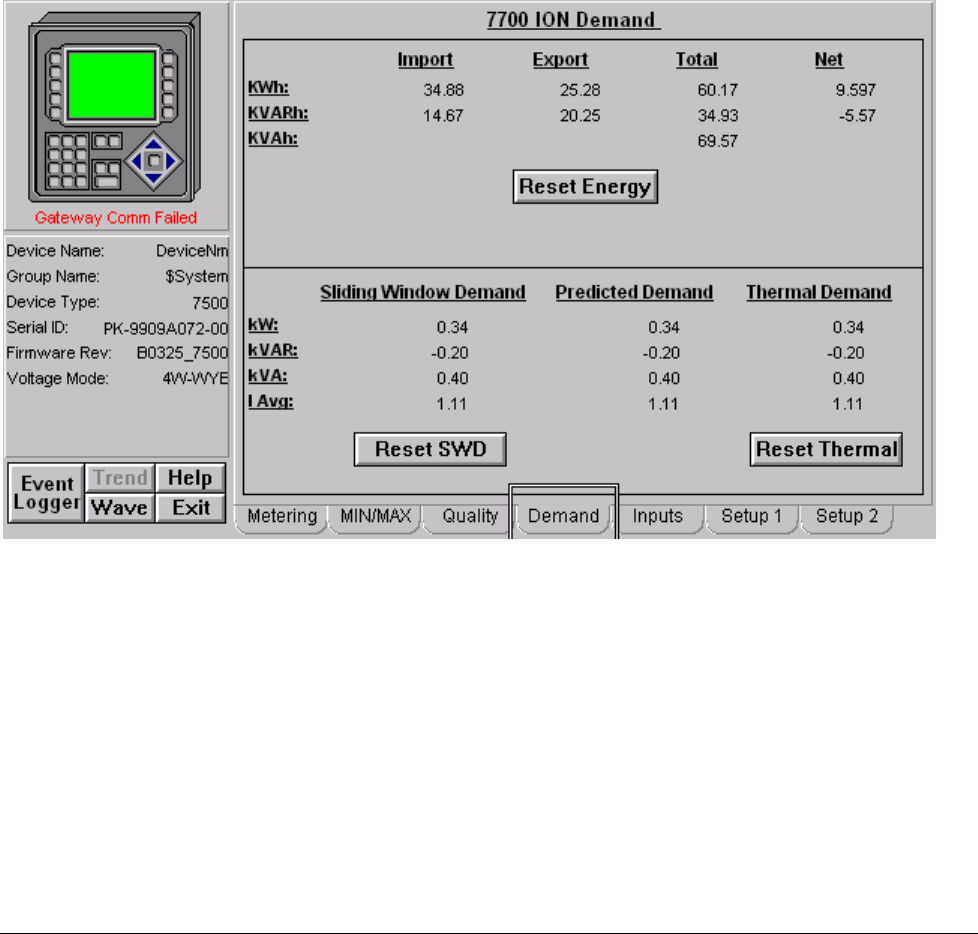
Task: Click the Total column header
Action: [x=697, y=59]
